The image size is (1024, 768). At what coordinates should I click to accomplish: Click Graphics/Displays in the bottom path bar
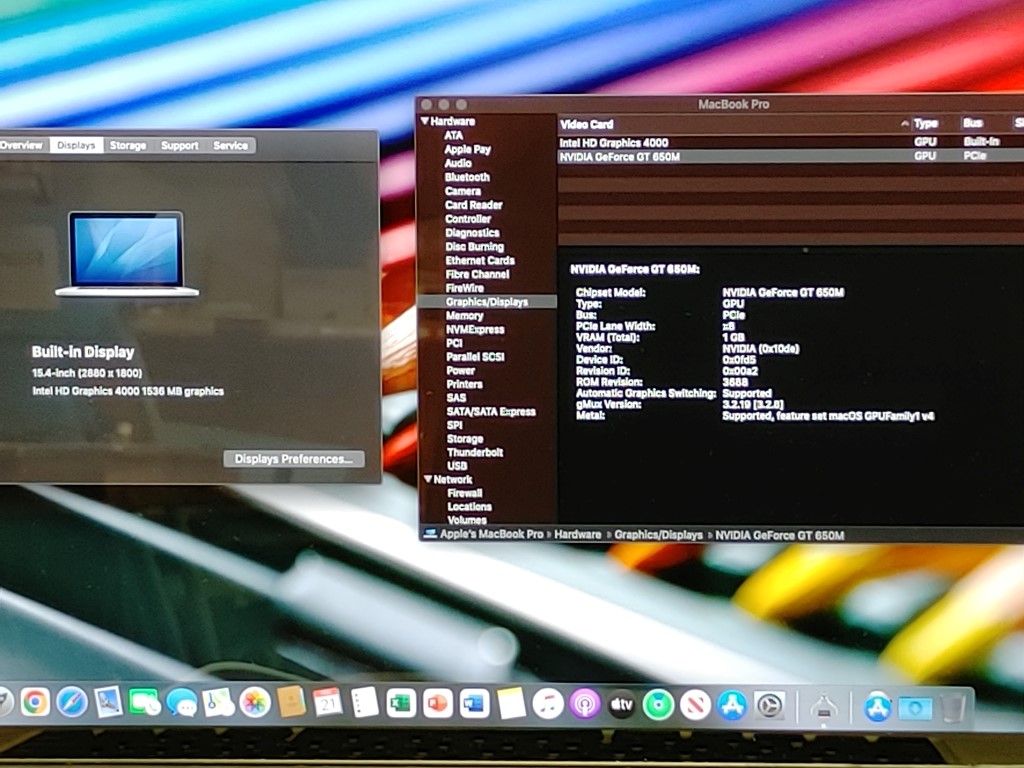click(658, 535)
